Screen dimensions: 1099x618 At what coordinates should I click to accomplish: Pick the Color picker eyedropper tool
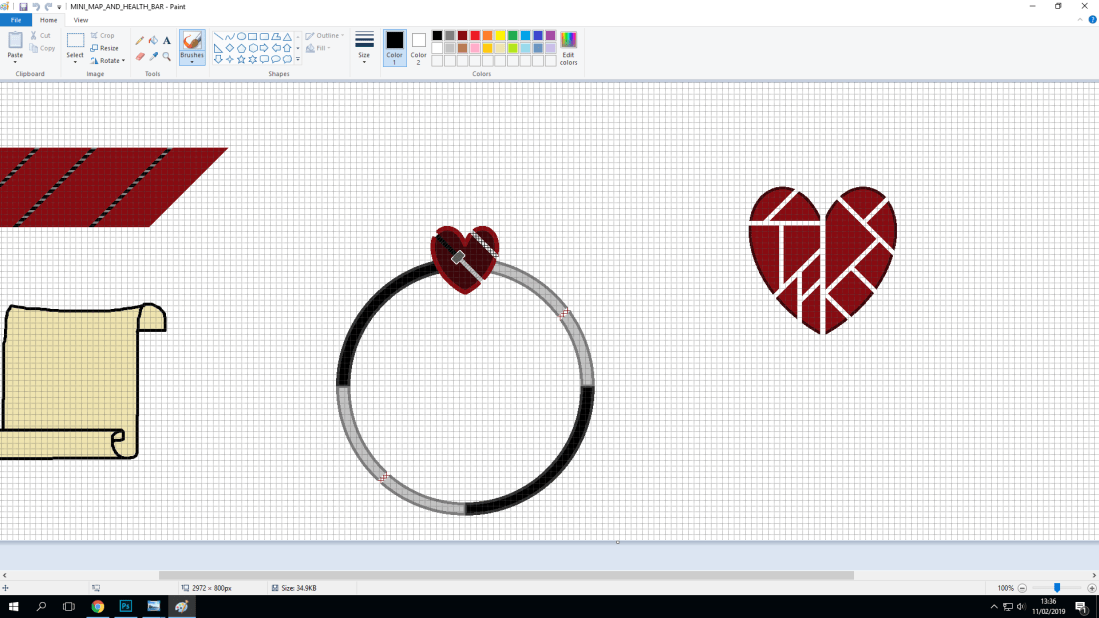click(153, 57)
